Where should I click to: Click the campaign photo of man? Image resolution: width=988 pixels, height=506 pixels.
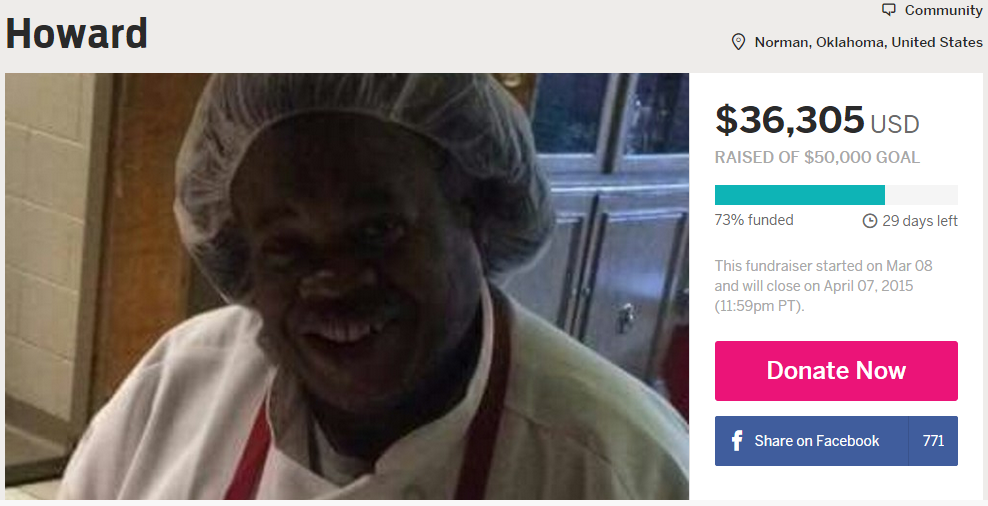point(347,286)
